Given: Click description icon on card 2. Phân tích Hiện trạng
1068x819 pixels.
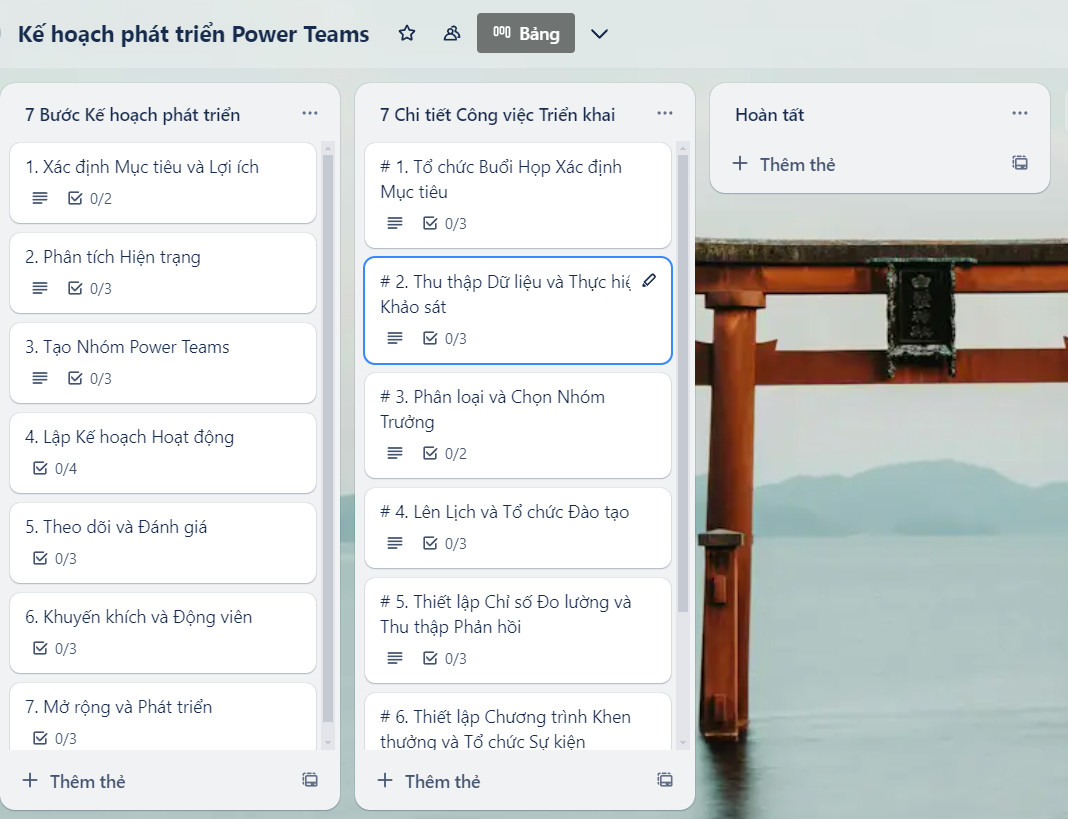Looking at the screenshot, I should pyautogui.click(x=40, y=288).
